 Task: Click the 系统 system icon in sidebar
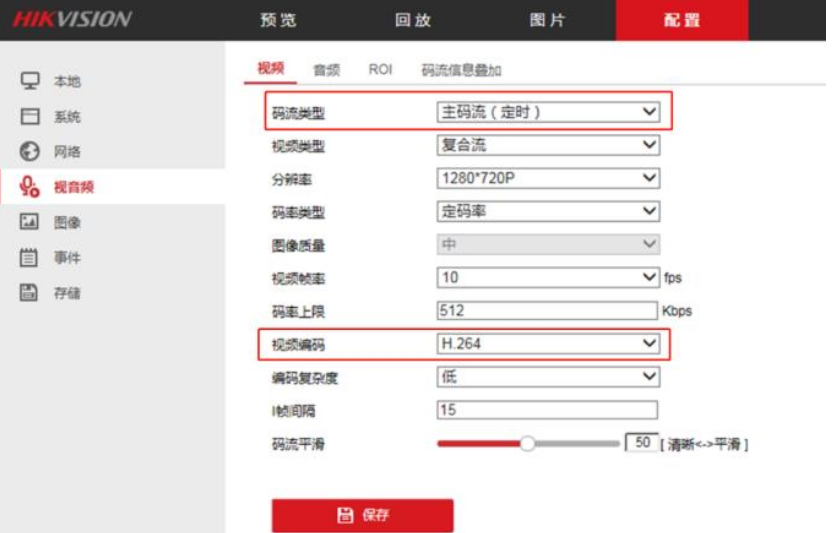coord(30,117)
